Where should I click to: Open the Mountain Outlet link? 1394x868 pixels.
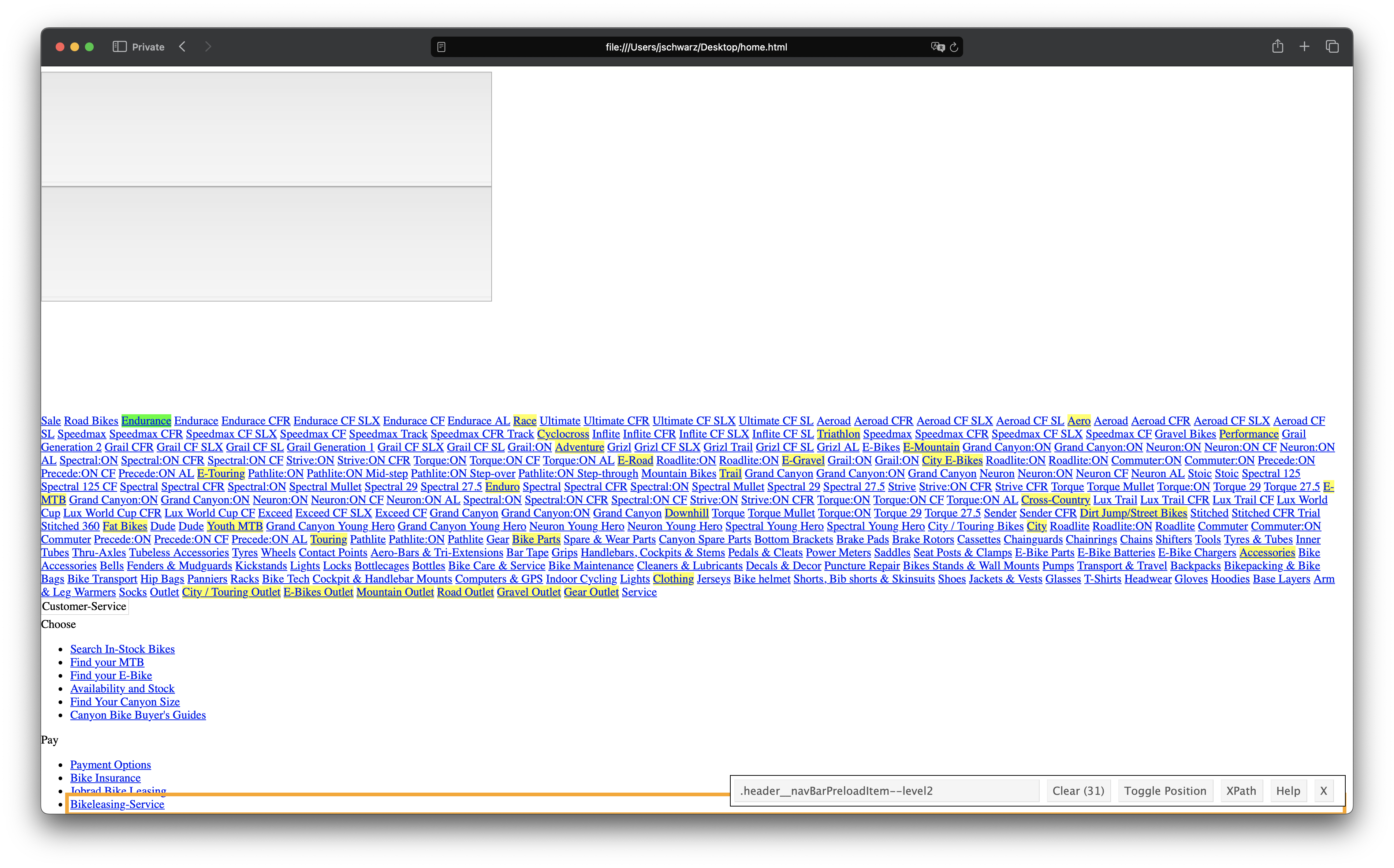click(395, 592)
